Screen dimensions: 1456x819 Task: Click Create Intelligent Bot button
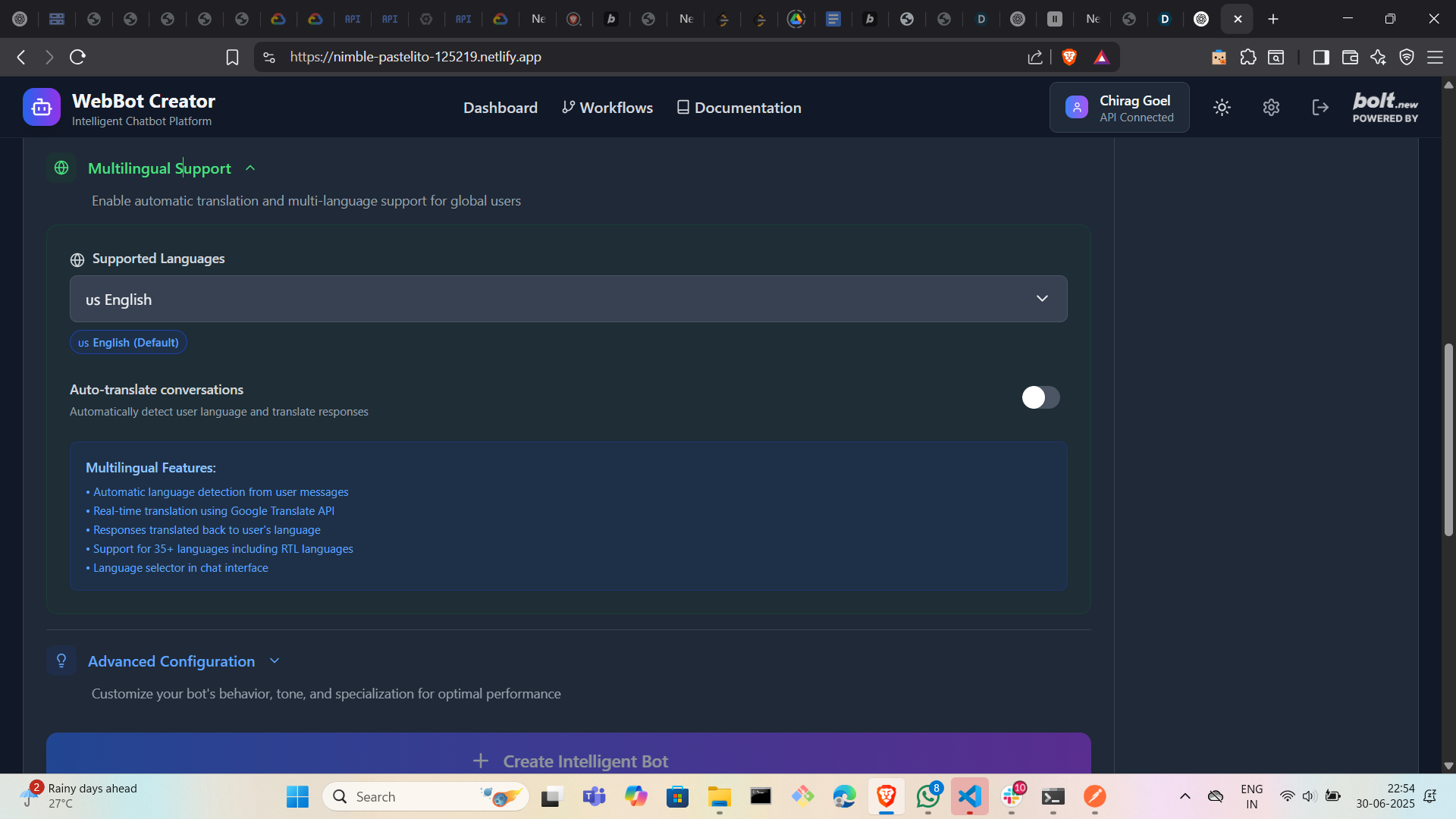pyautogui.click(x=568, y=758)
